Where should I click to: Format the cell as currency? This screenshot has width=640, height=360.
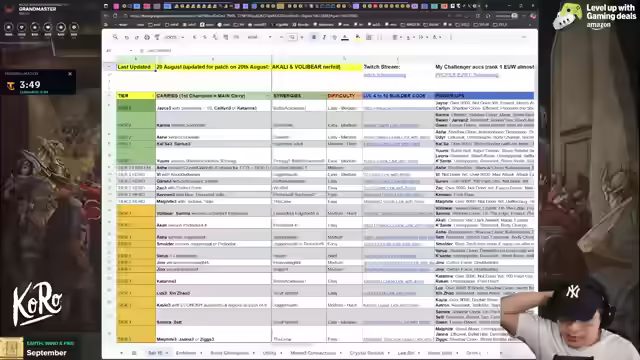[x=195, y=37]
